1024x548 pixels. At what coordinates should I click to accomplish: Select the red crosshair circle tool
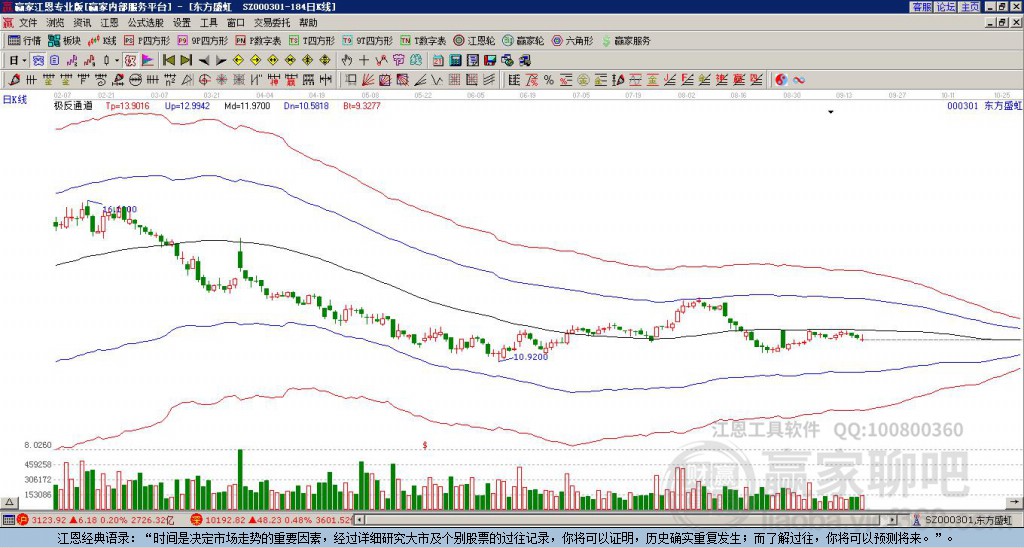click(204, 80)
